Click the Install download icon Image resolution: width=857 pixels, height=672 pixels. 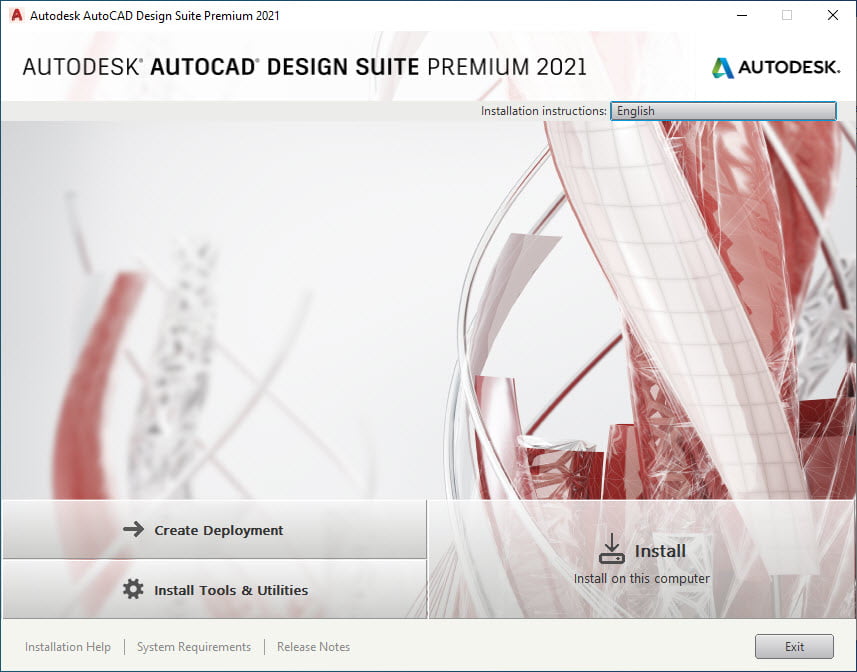pos(612,549)
